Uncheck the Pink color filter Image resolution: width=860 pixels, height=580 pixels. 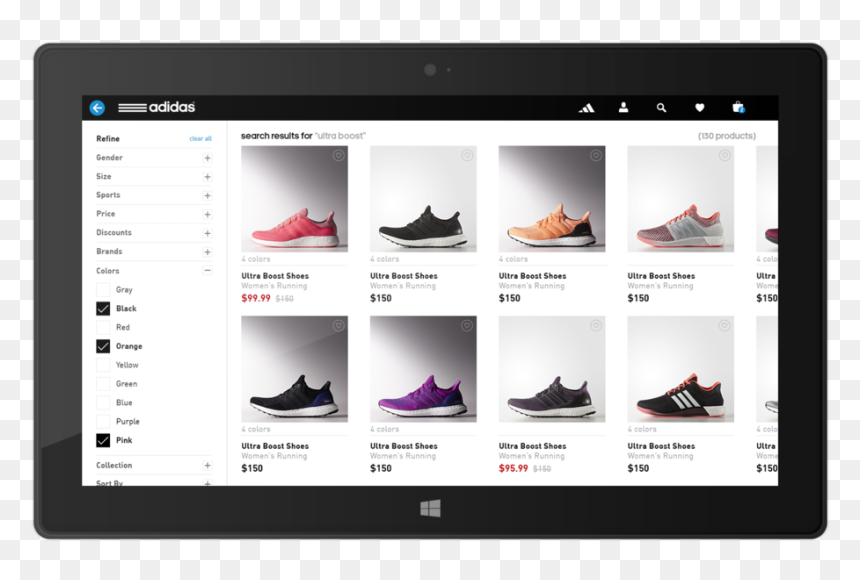pos(103,440)
